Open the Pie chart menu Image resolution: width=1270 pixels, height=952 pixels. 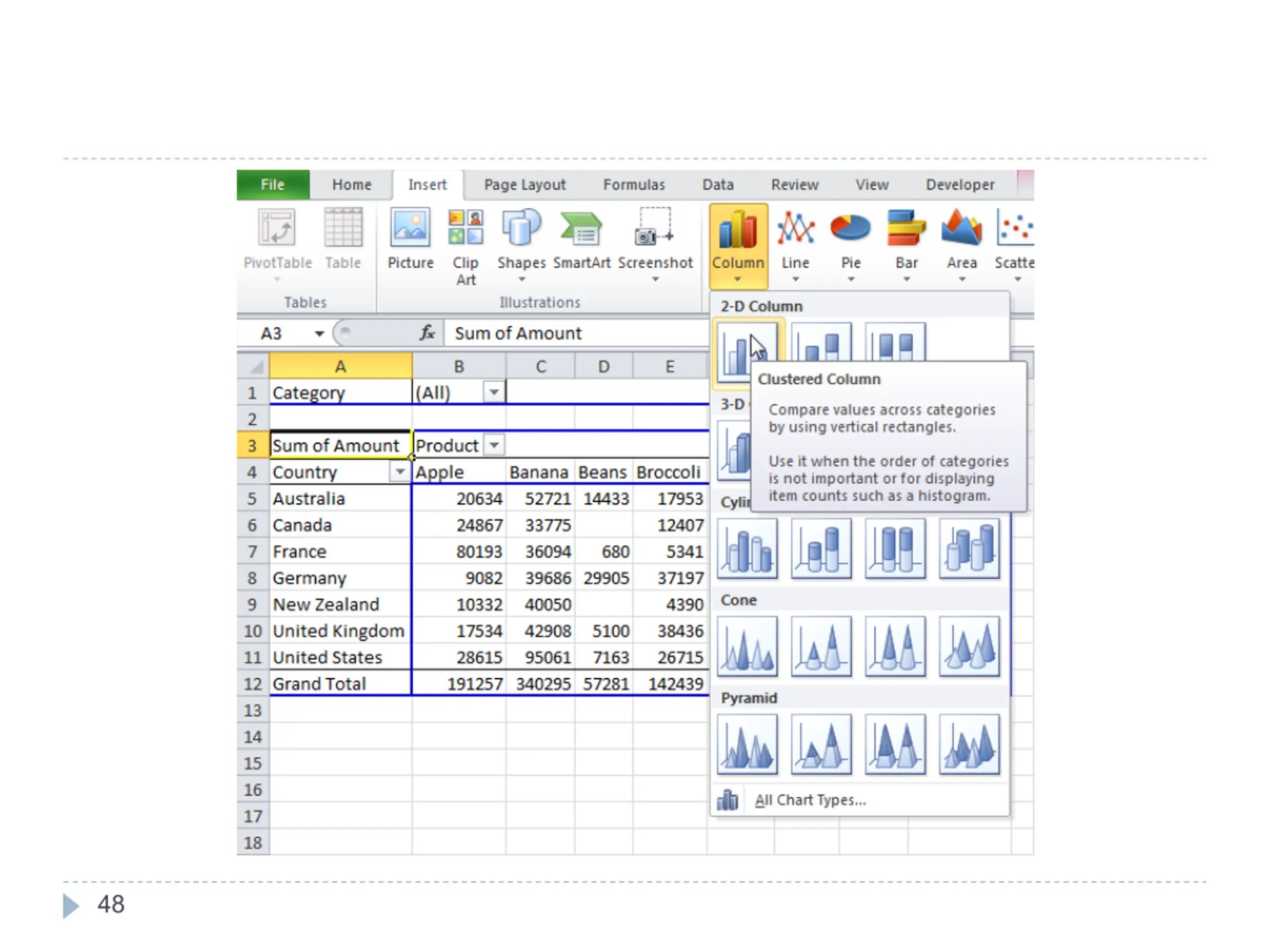[x=850, y=245]
